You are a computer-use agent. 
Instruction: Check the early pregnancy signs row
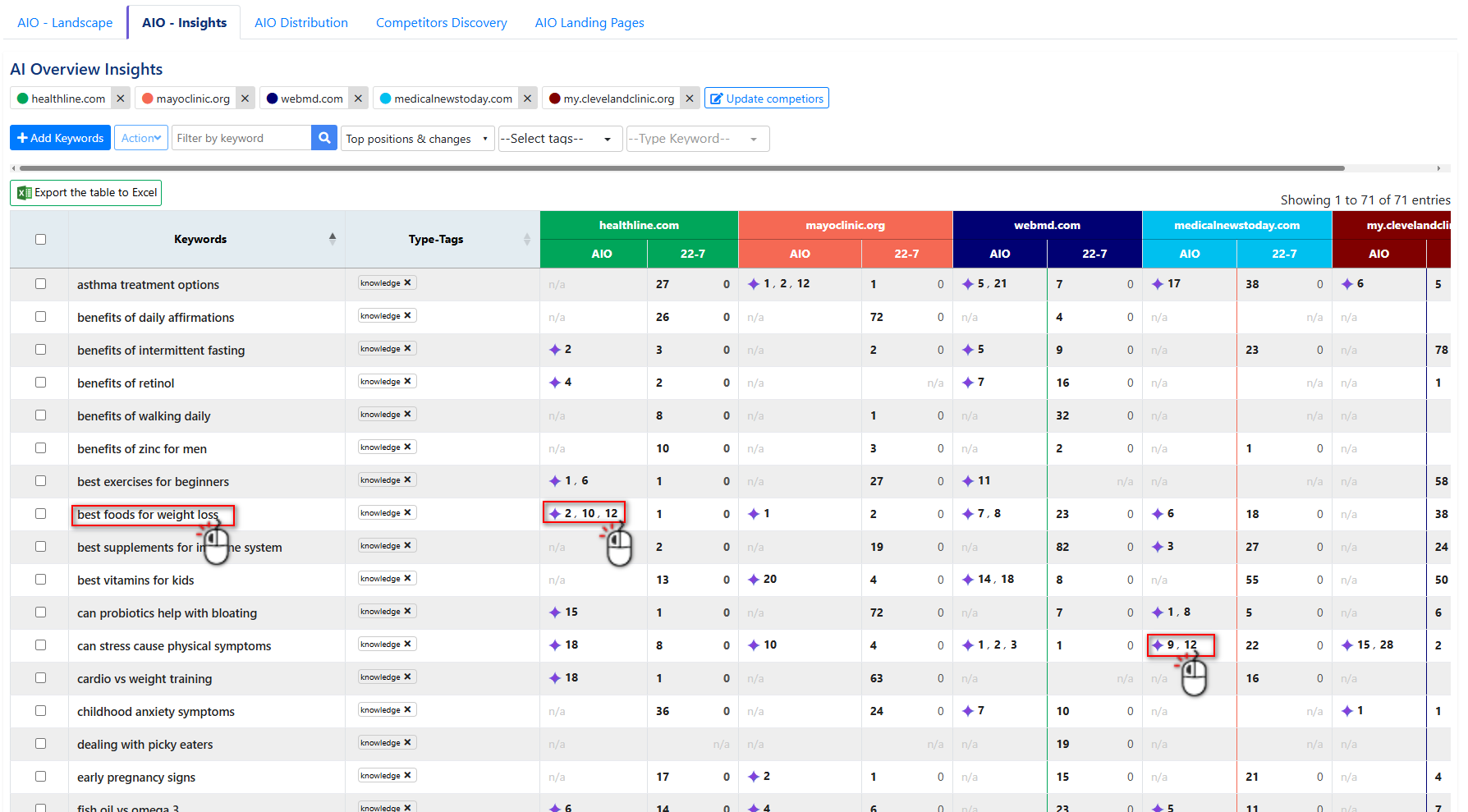point(40,776)
